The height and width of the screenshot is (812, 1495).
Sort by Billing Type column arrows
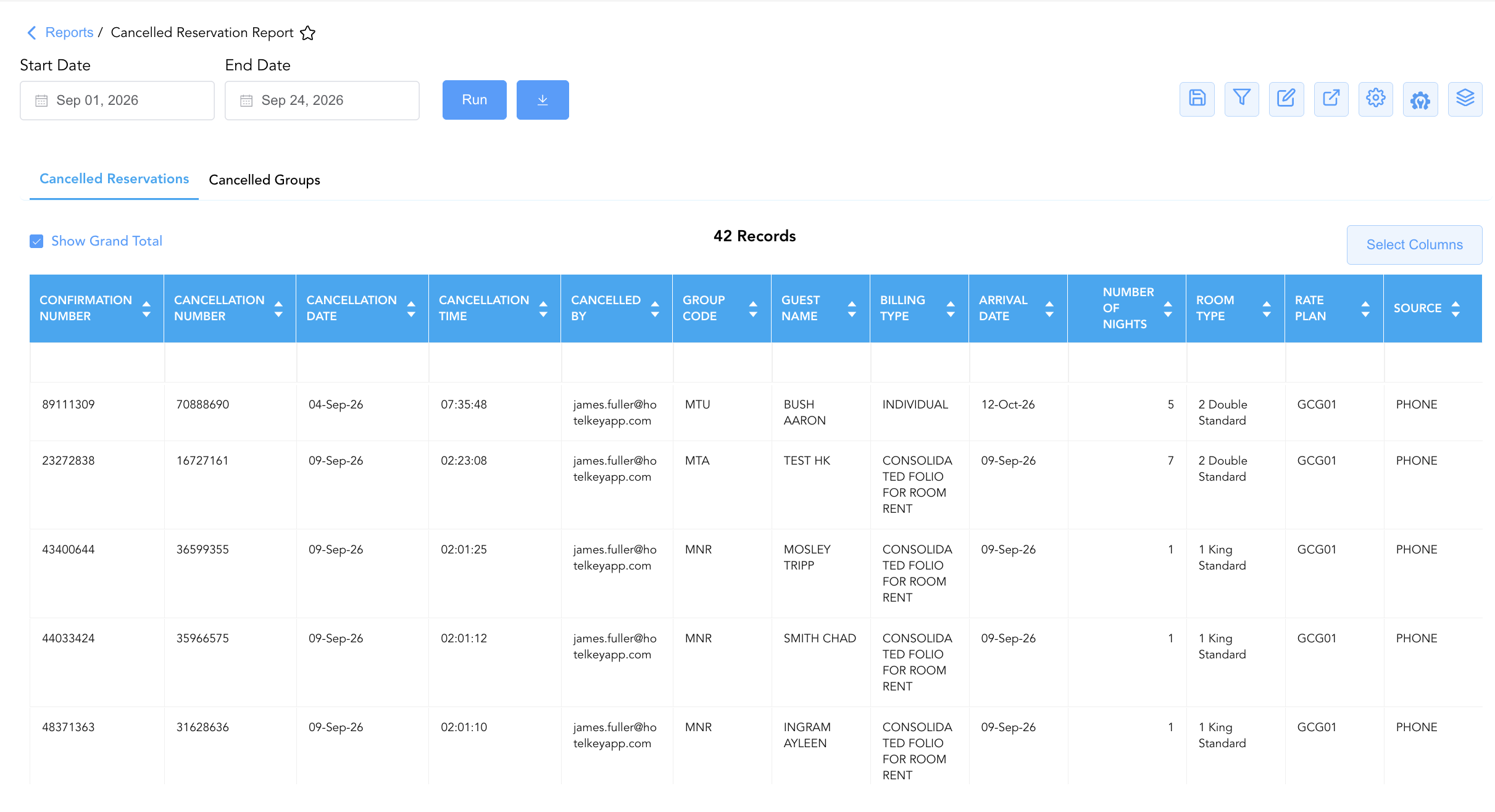point(951,309)
